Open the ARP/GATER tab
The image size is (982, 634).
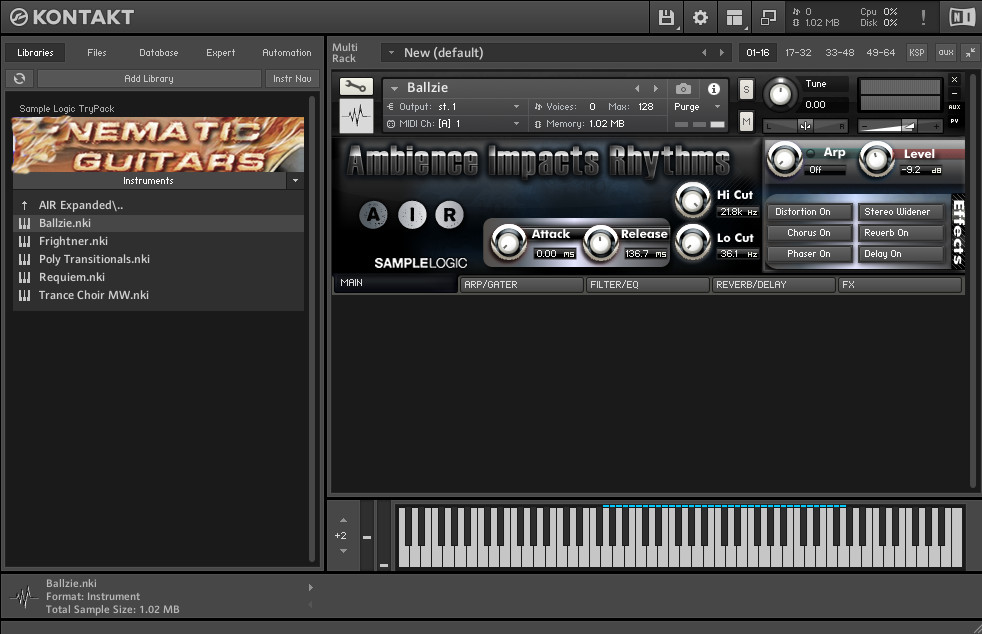click(521, 284)
